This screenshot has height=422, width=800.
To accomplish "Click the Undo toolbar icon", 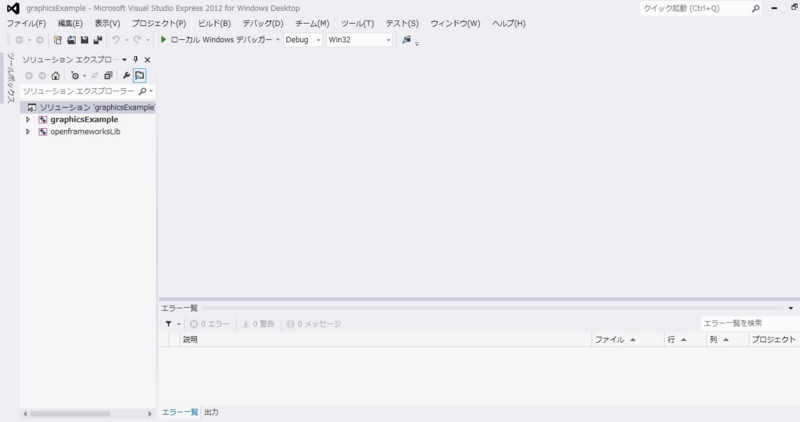I will point(116,40).
